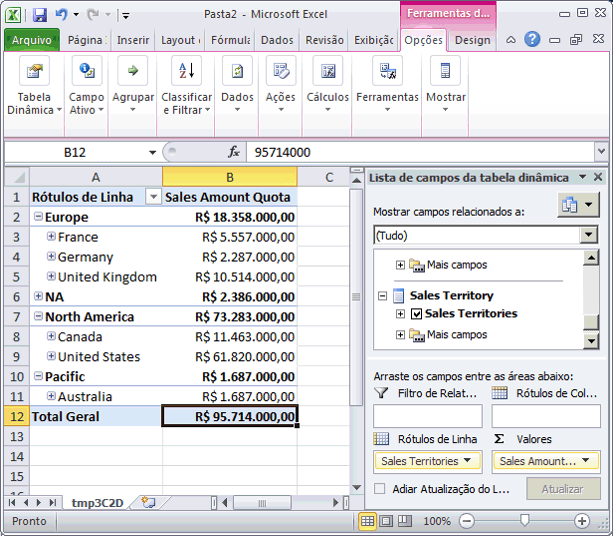Image resolution: width=613 pixels, height=536 pixels.
Task: Switch to Normal view in status bar
Action: pyautogui.click(x=367, y=521)
